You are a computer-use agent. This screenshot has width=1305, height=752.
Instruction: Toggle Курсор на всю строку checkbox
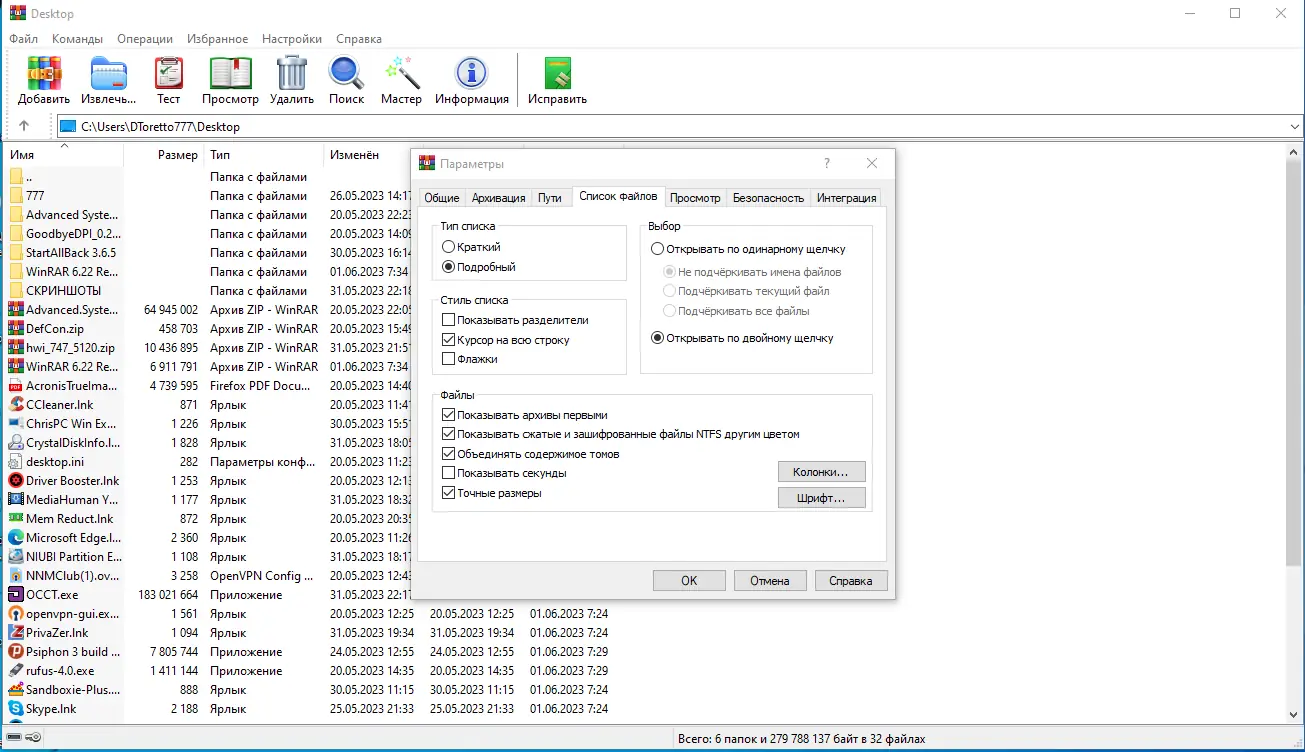(448, 340)
